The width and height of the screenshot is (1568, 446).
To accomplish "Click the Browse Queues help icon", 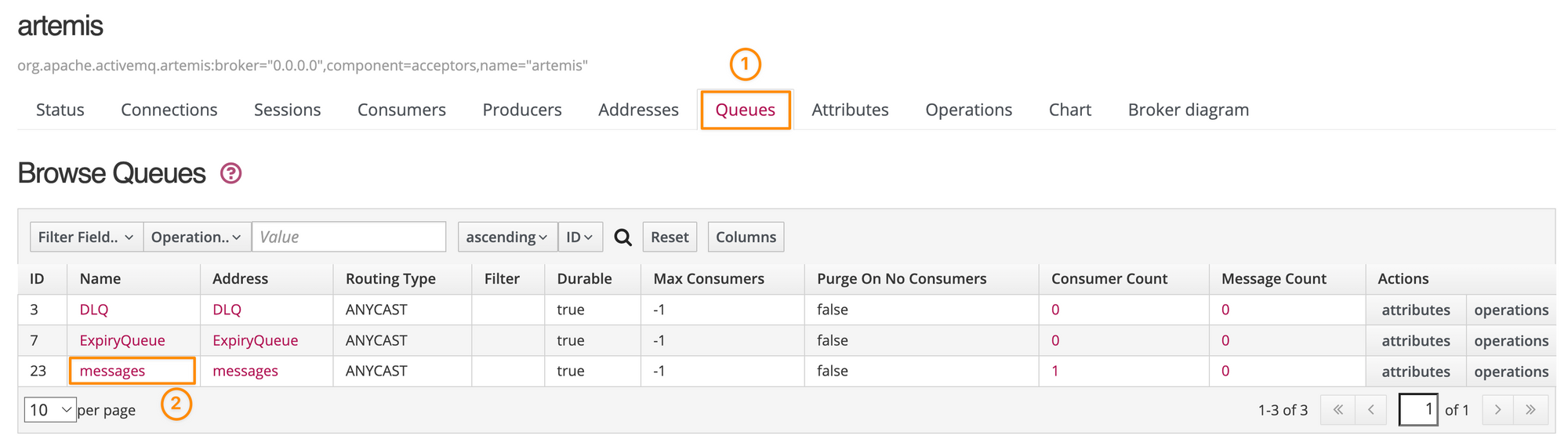I will pyautogui.click(x=230, y=173).
